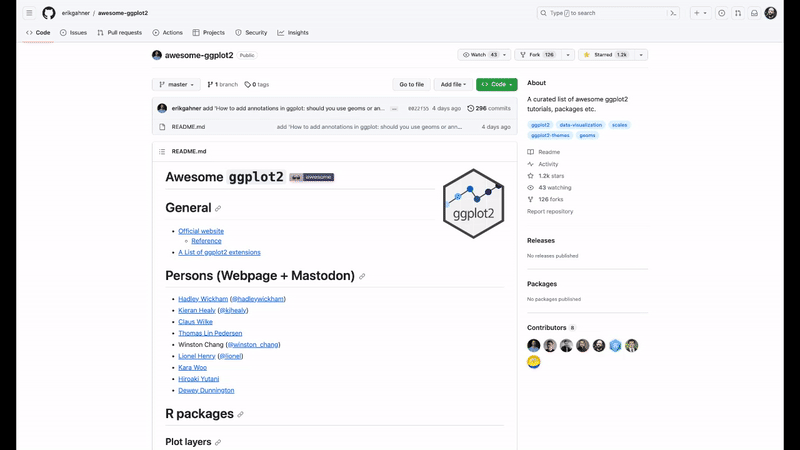Click the README.md file icon
The width and height of the screenshot is (800, 450).
tap(162, 127)
